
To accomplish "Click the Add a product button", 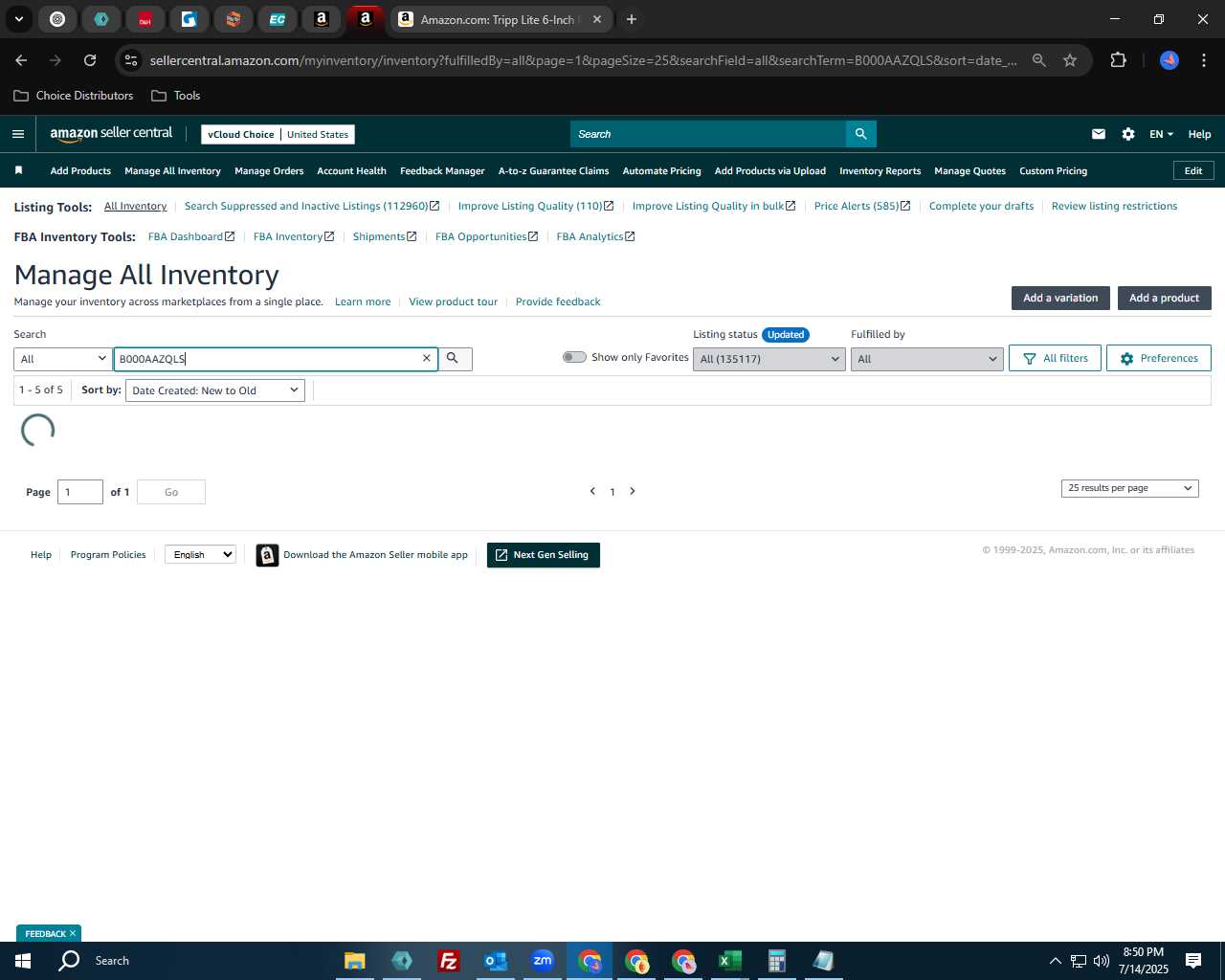I will pos(1164,298).
